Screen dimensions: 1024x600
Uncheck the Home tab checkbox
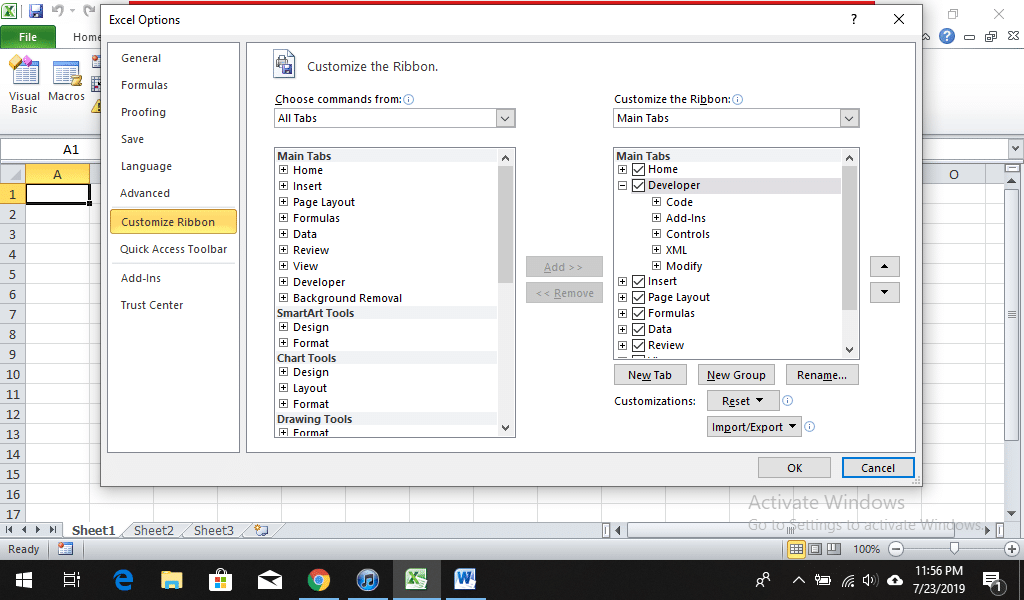[639, 170]
